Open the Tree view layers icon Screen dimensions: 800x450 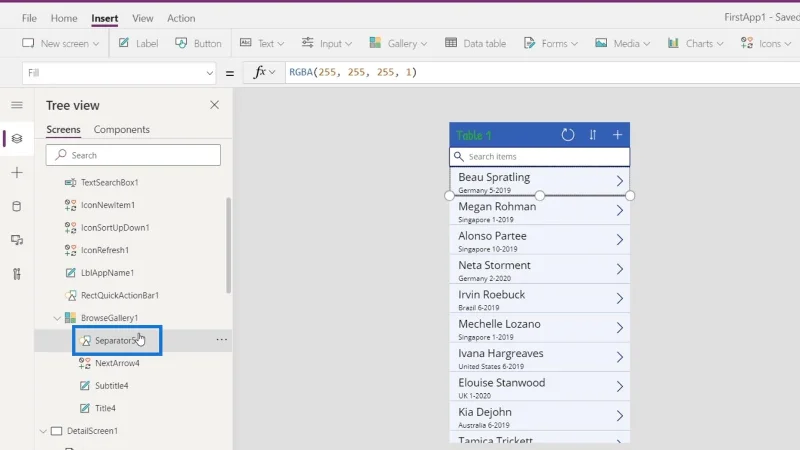click(17, 139)
